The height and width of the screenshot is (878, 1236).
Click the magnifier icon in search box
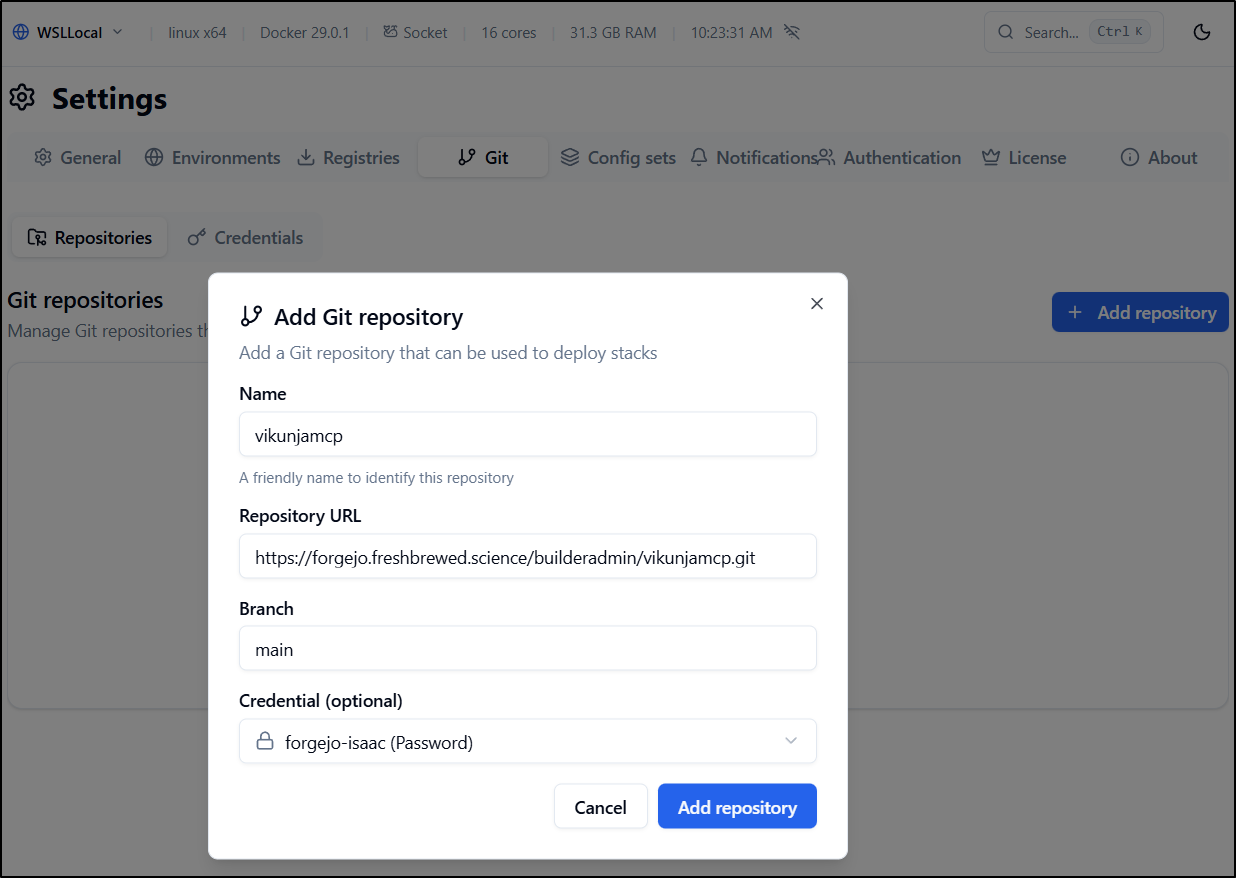coord(1006,32)
